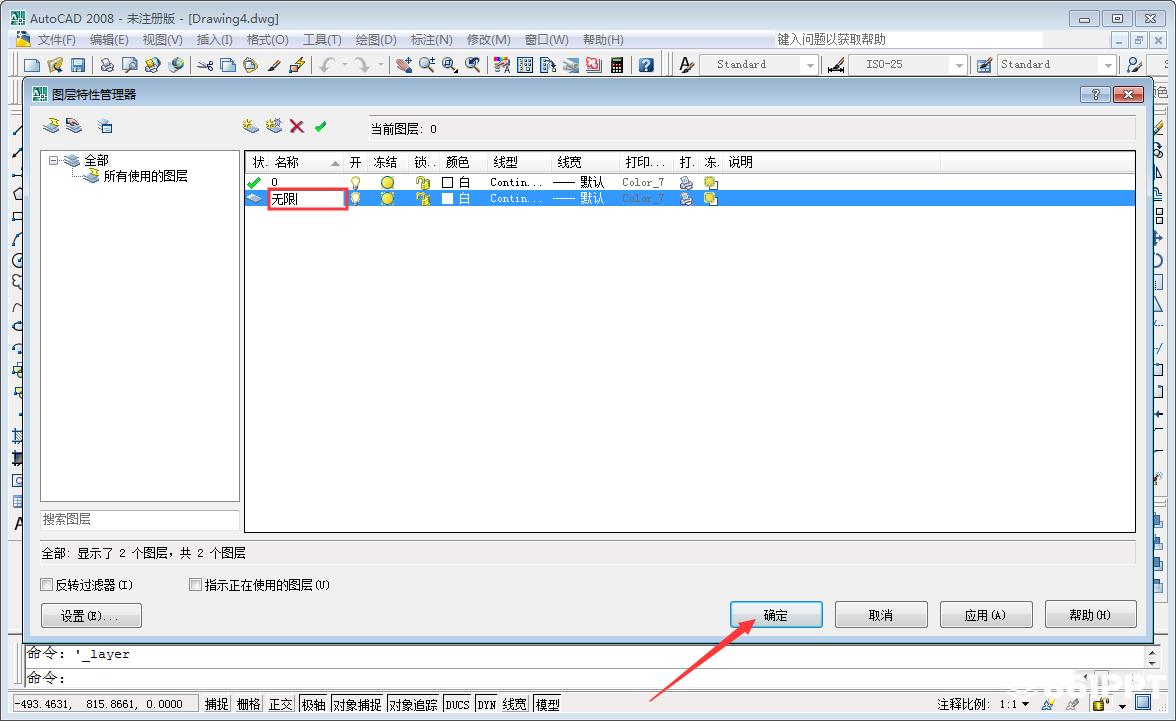Open the Standard text style dropdown
The height and width of the screenshot is (721, 1176).
point(809,65)
